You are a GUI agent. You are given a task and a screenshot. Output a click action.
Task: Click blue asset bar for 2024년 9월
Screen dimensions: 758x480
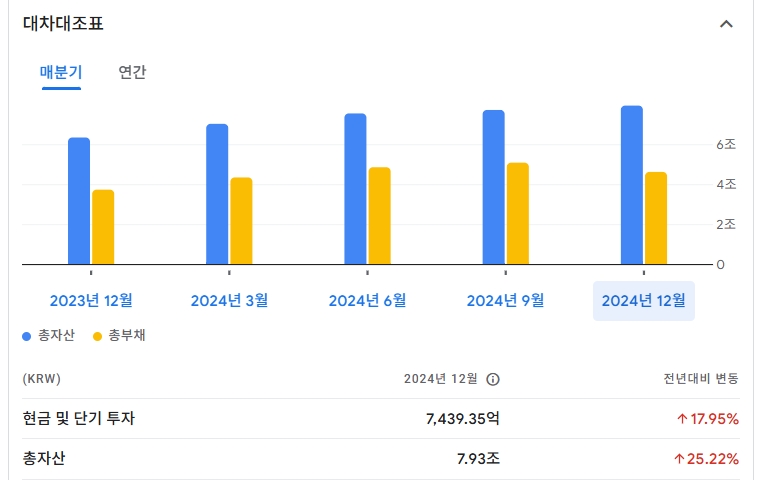point(494,188)
